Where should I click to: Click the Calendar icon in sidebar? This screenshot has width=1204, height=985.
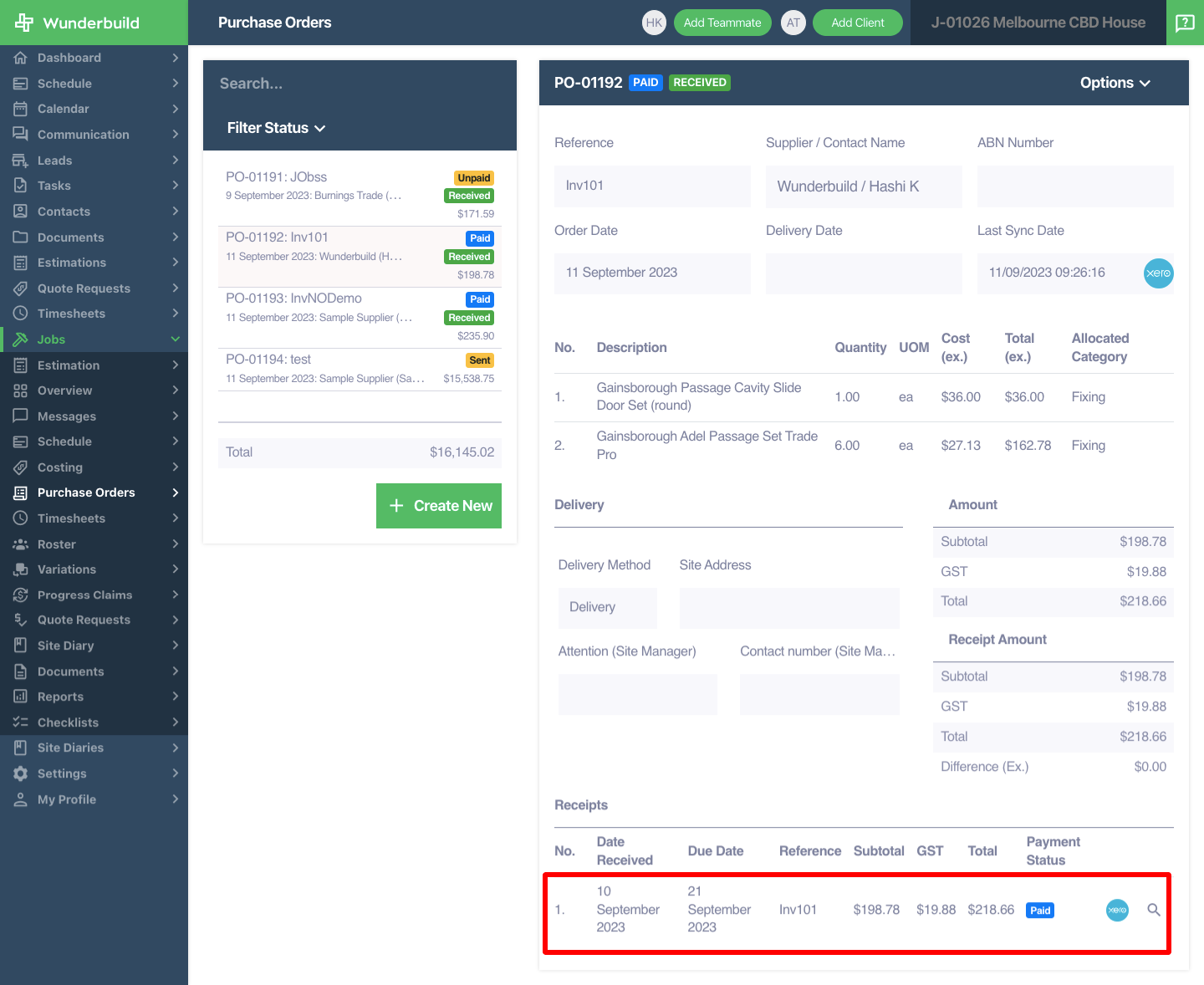coord(21,109)
